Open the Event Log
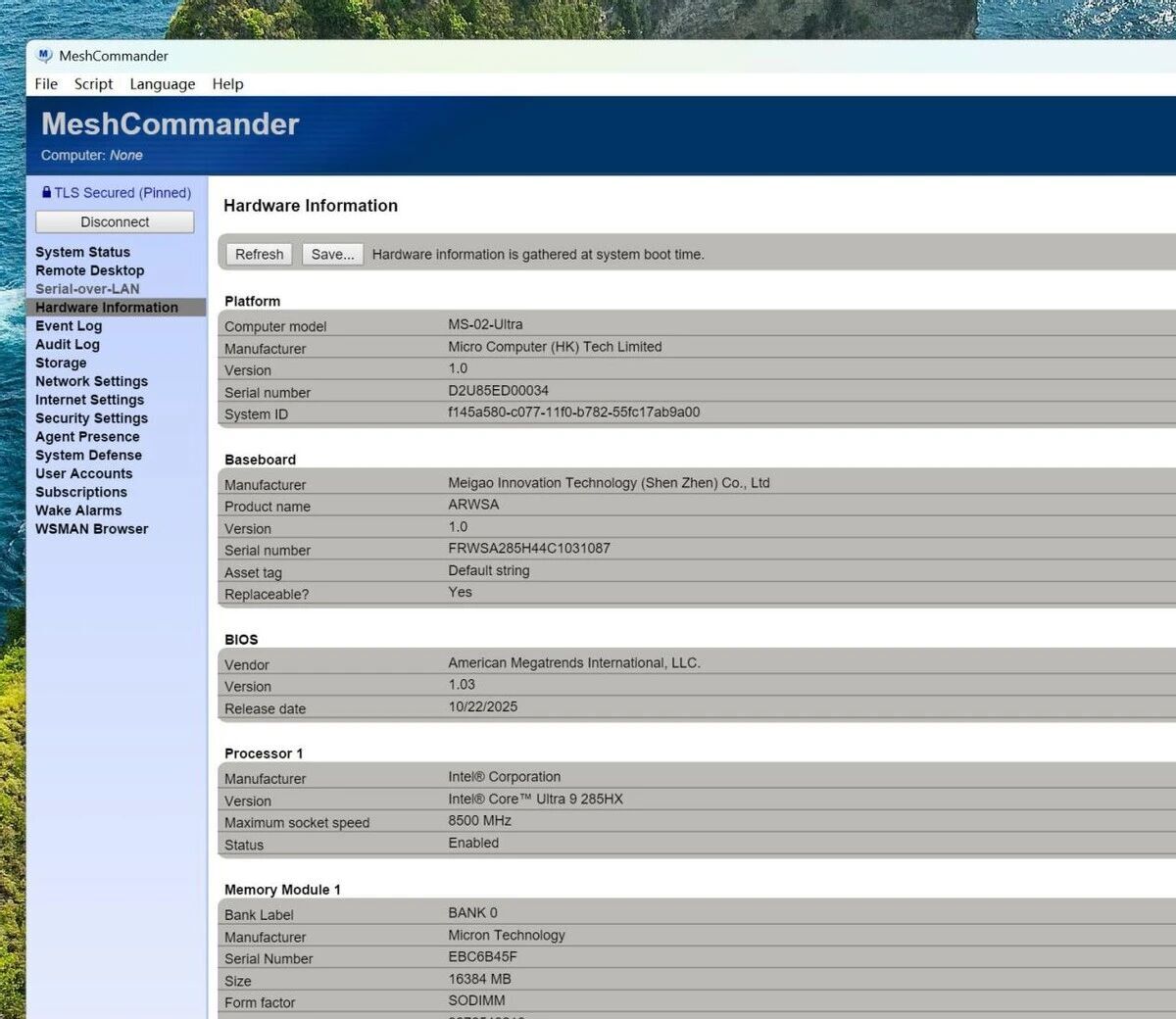1176x1019 pixels. [69, 325]
